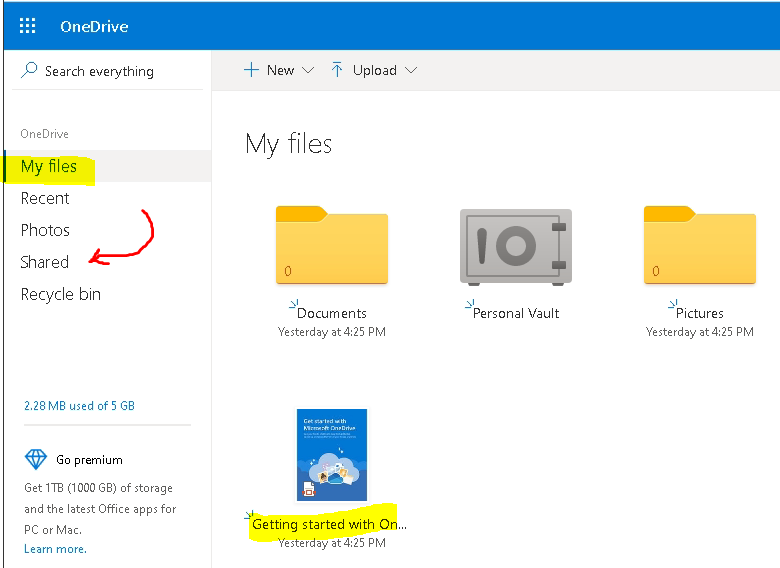Expand the New dropdown chevron
Viewport: 780px width, 568px height.
coord(308,70)
